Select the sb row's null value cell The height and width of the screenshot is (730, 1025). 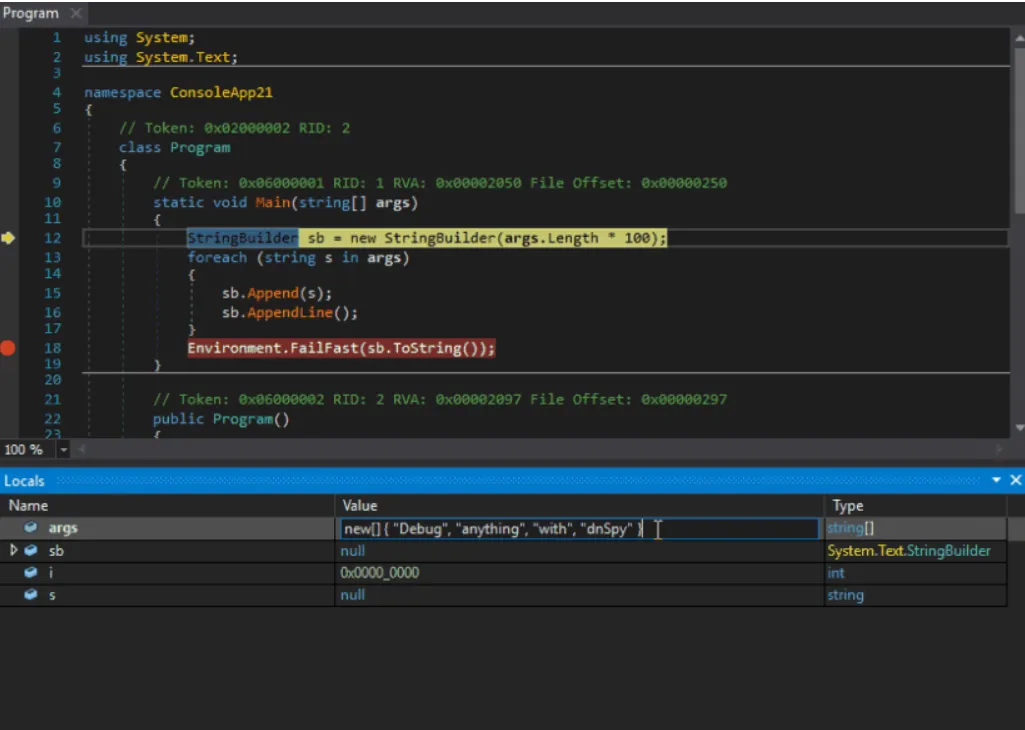[x=353, y=551]
